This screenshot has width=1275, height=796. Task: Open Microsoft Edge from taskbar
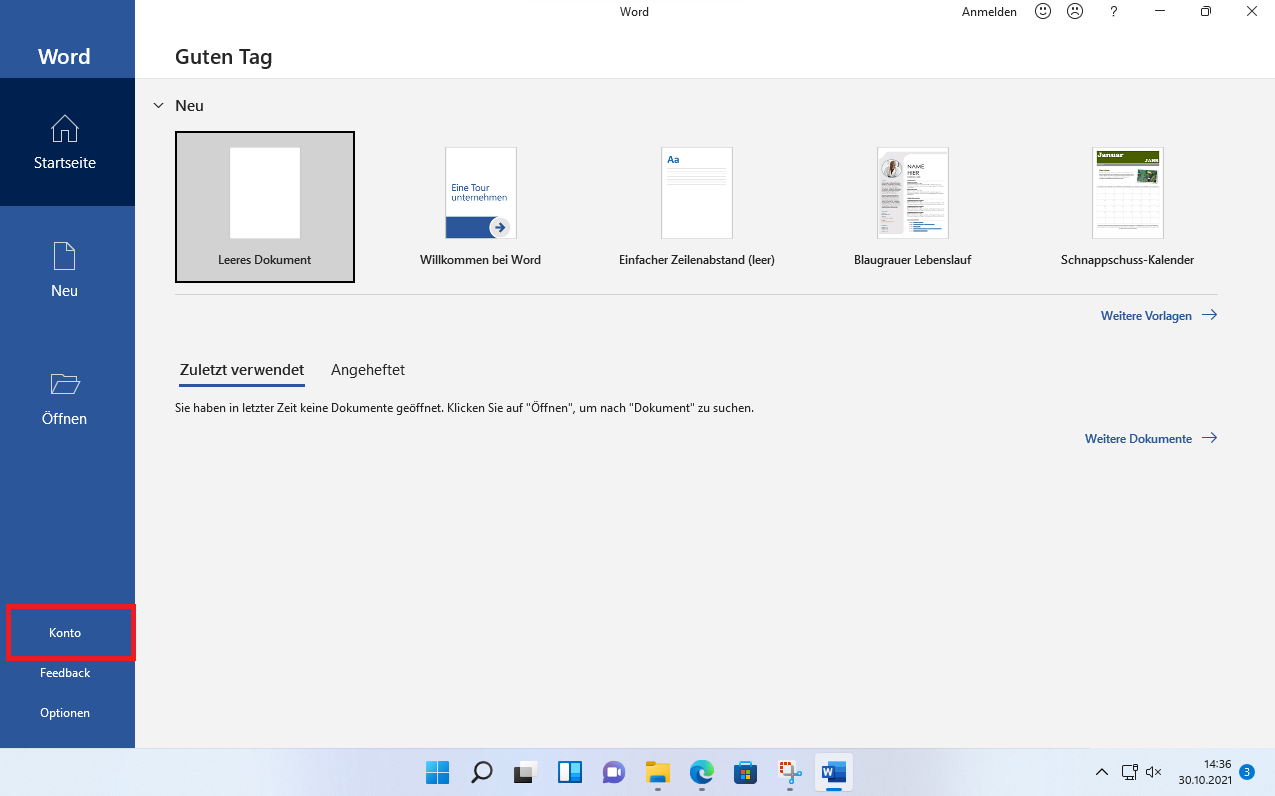[x=701, y=772]
